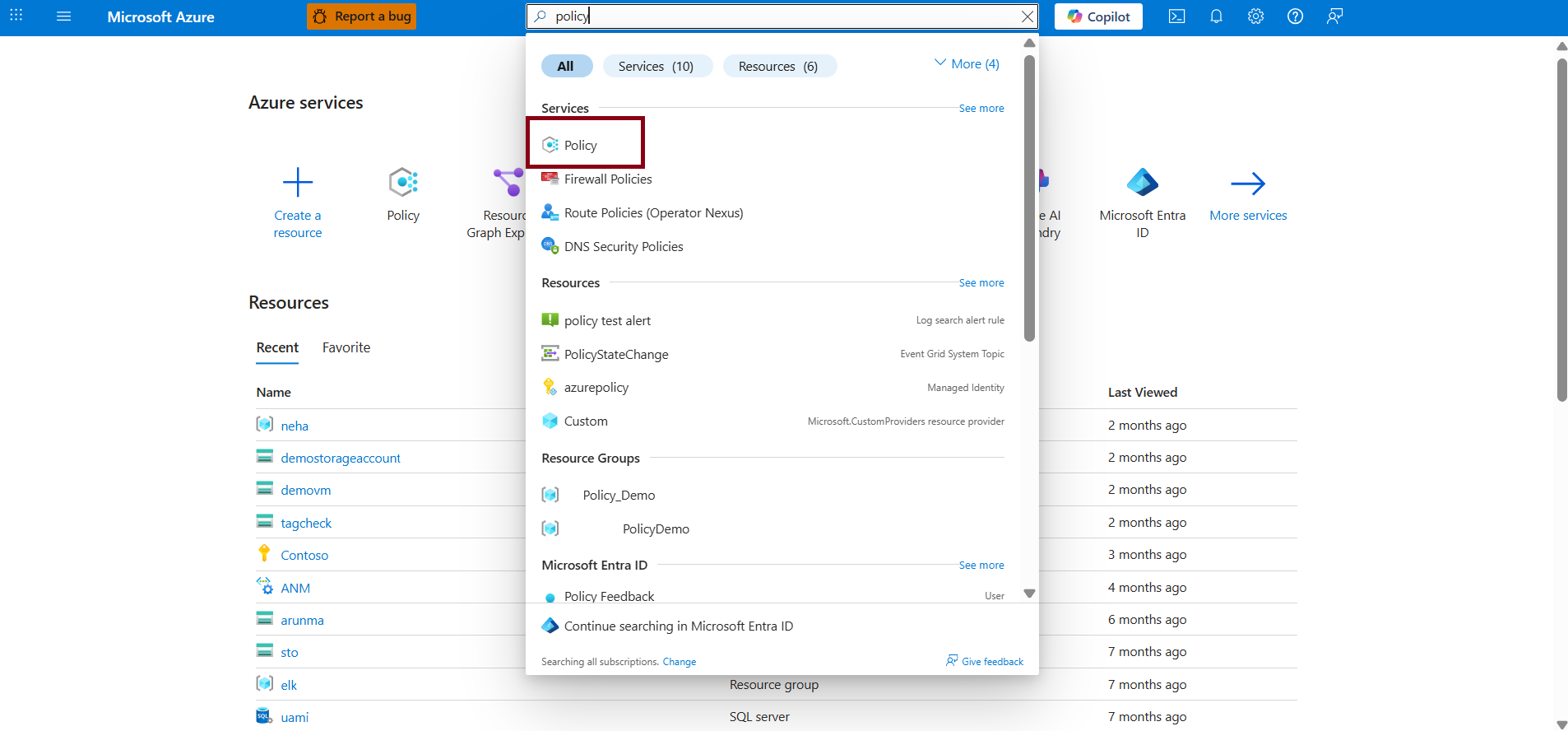Image resolution: width=1568 pixels, height=731 pixels.
Task: Click the Last Viewed column header
Action: tap(1143, 392)
